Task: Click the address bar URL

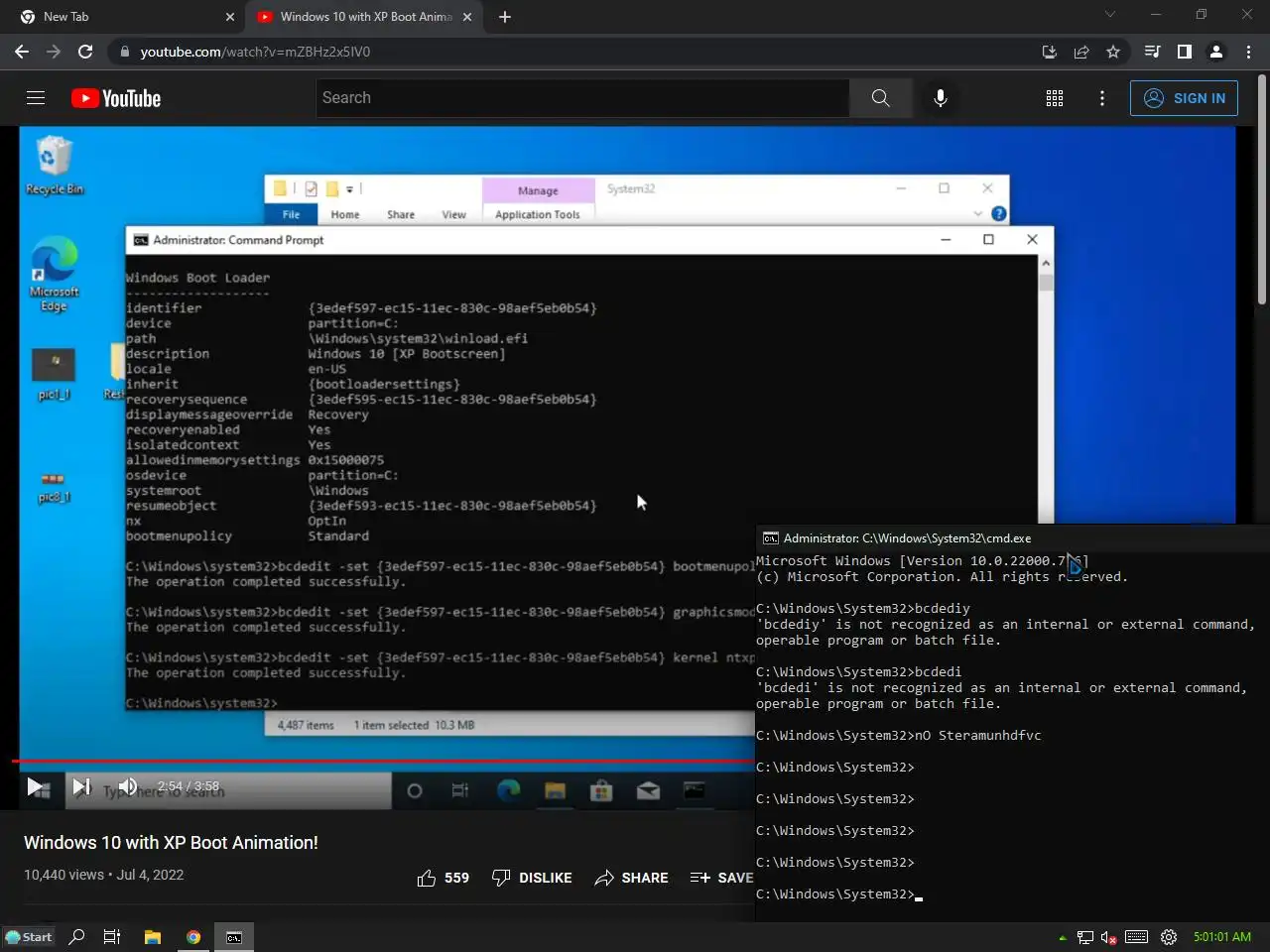Action: (255, 52)
